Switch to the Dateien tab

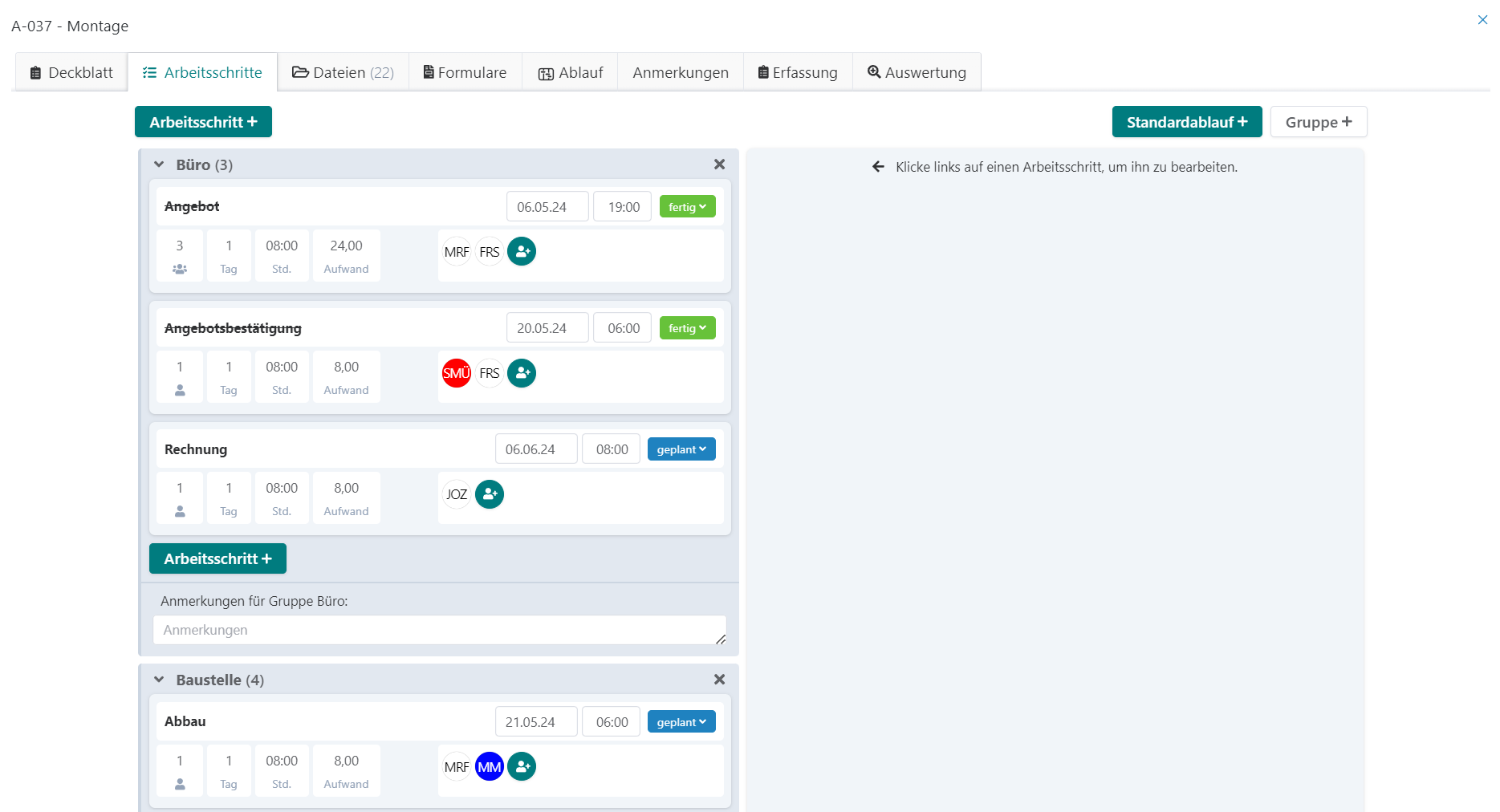pos(343,72)
